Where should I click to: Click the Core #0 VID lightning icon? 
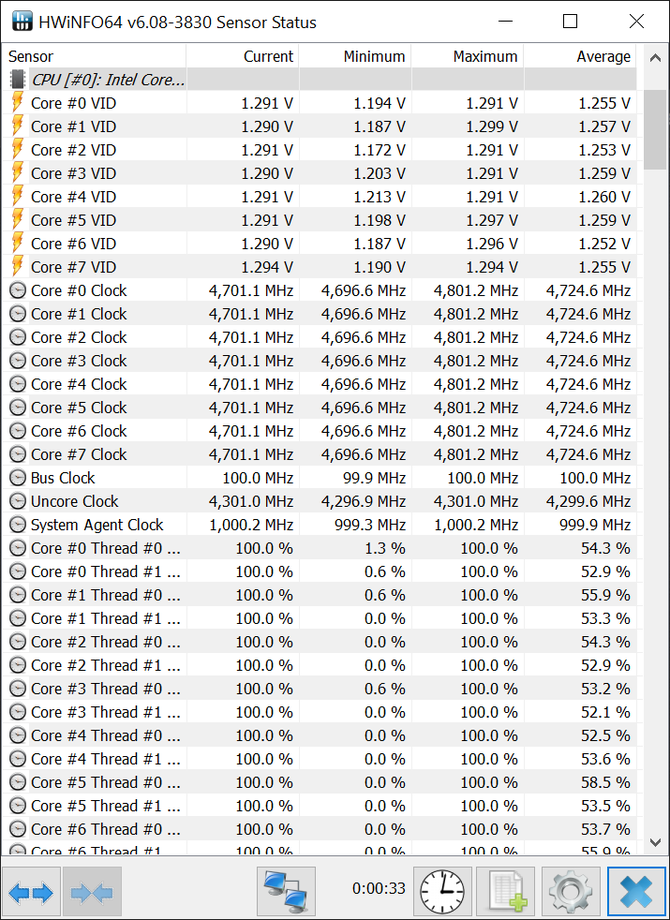(x=18, y=103)
